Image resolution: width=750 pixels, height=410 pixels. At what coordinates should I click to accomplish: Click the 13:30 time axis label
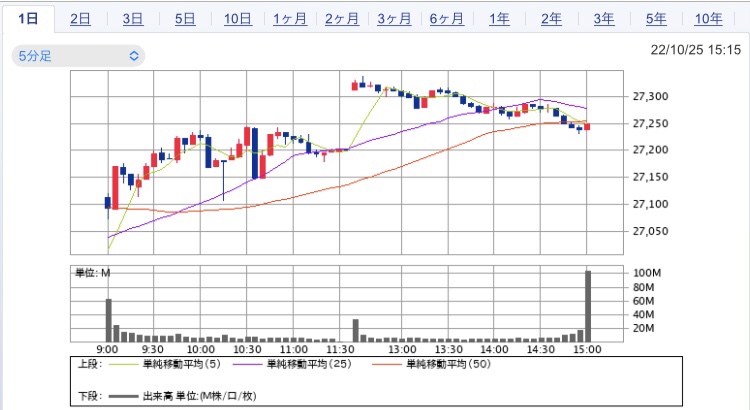449,350
